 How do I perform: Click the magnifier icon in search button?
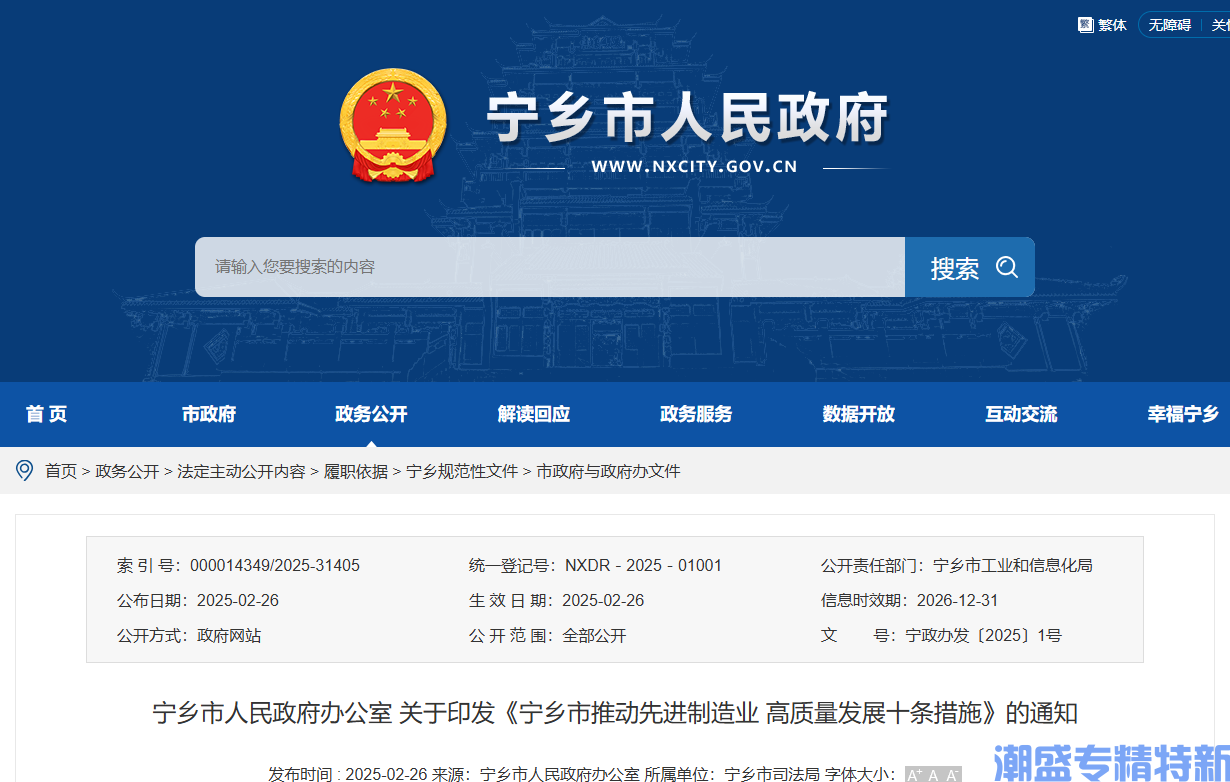1007,267
